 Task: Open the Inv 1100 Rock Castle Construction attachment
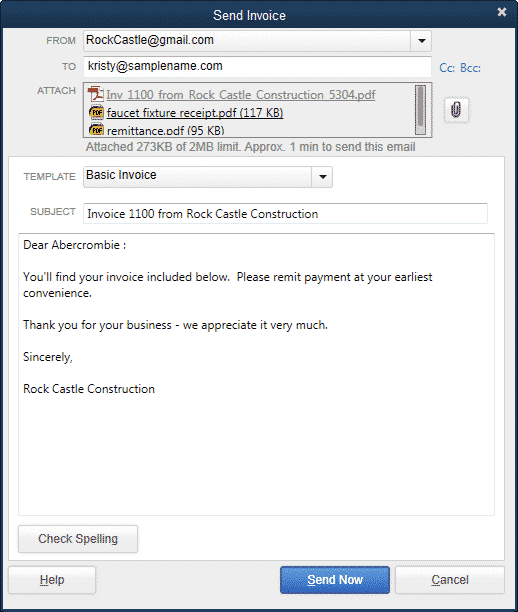point(240,95)
